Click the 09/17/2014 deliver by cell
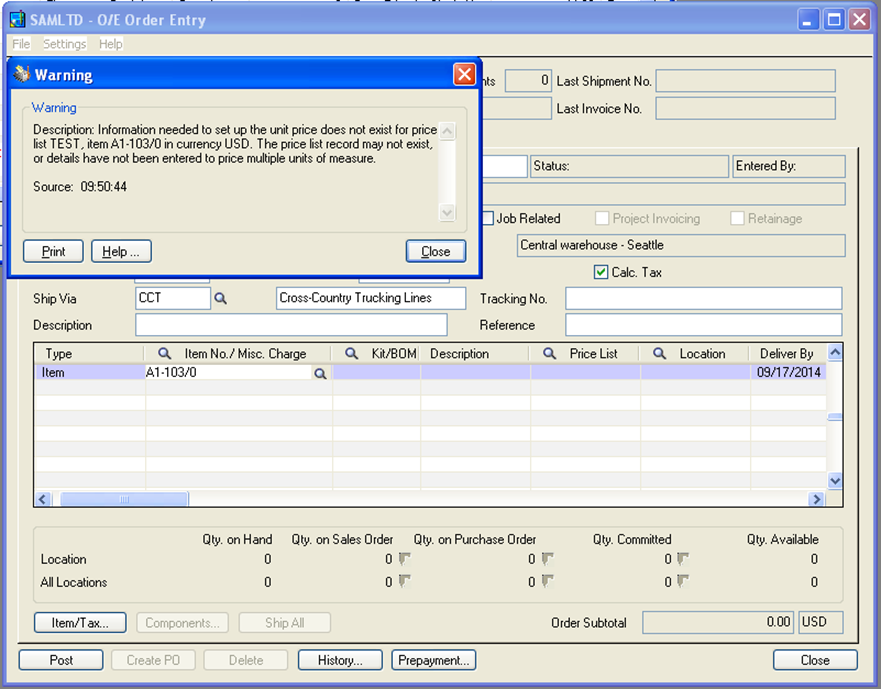 788,373
